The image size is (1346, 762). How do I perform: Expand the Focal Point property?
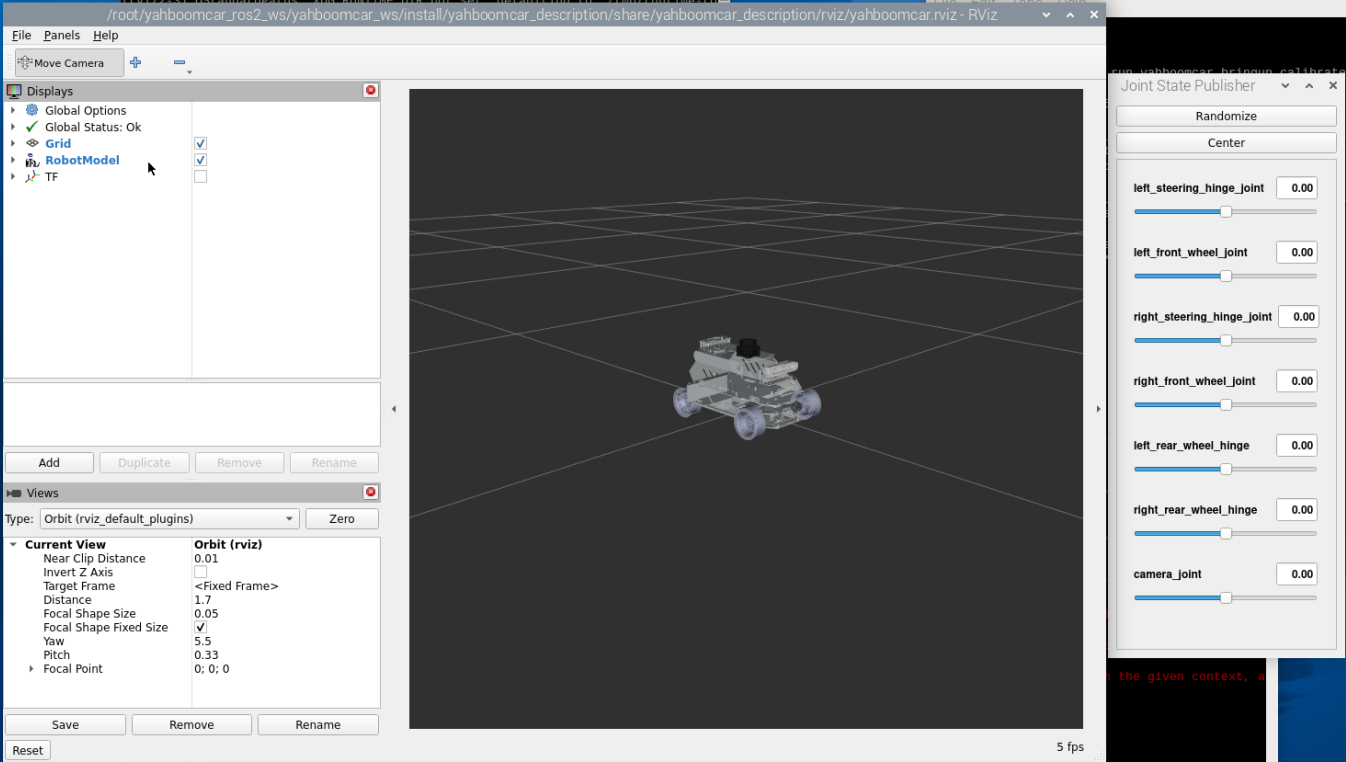tap(32, 669)
